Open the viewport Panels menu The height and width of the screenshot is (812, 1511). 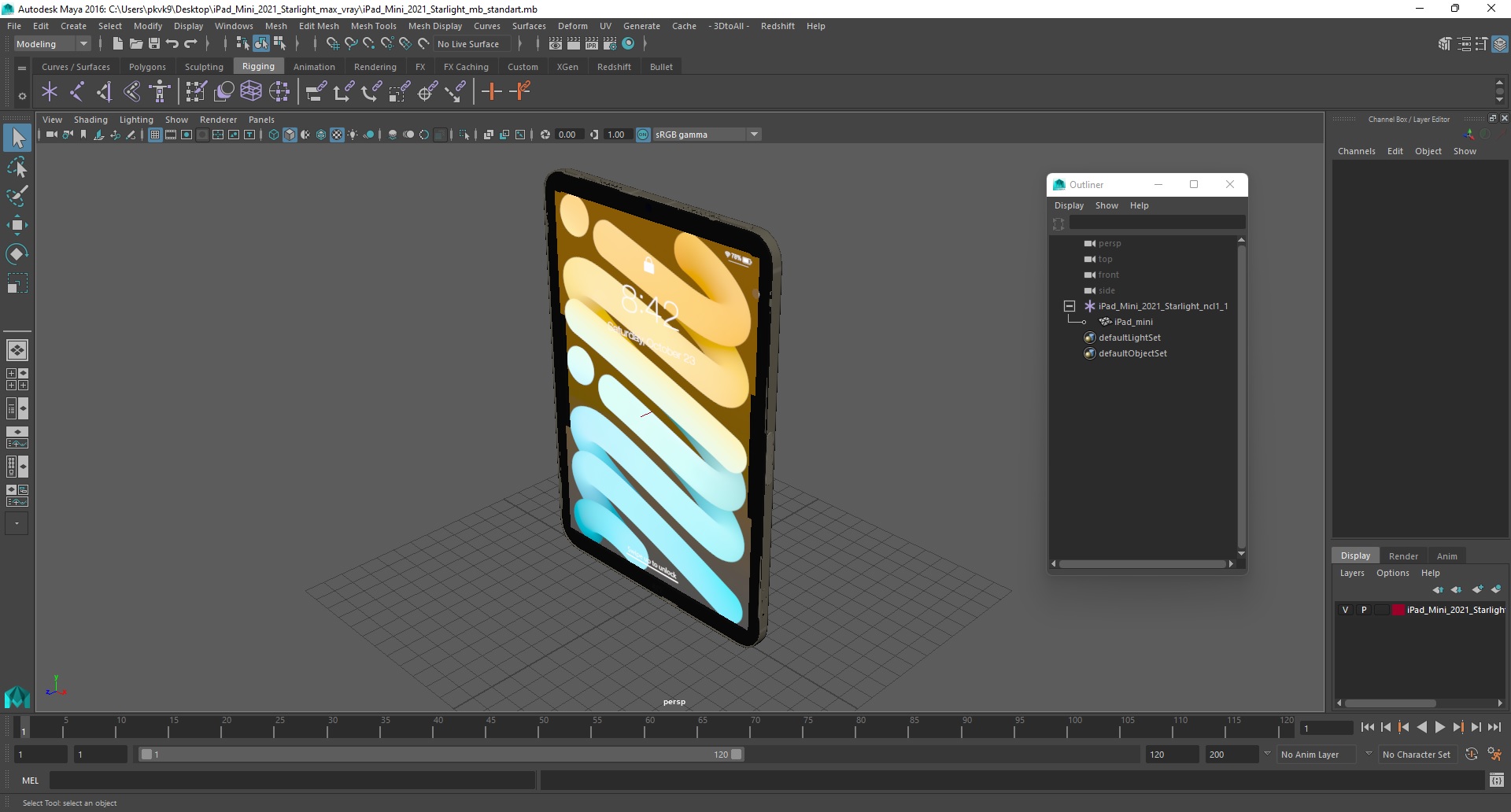pos(261,120)
